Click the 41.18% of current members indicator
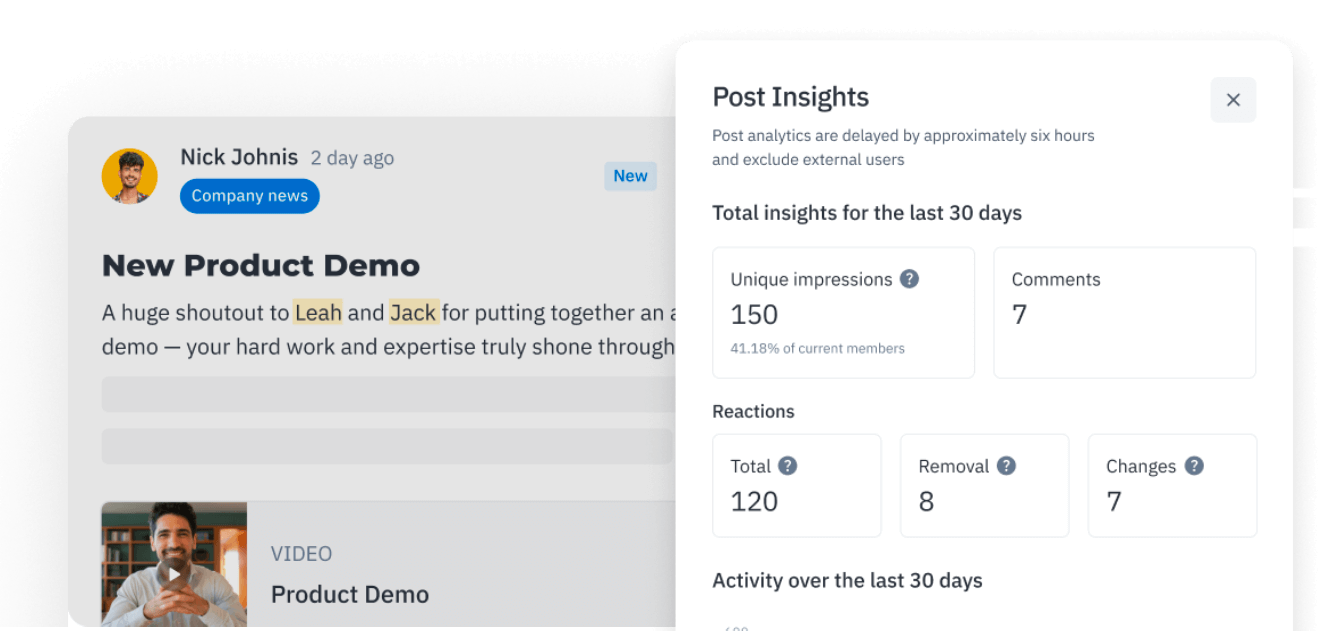 click(817, 348)
